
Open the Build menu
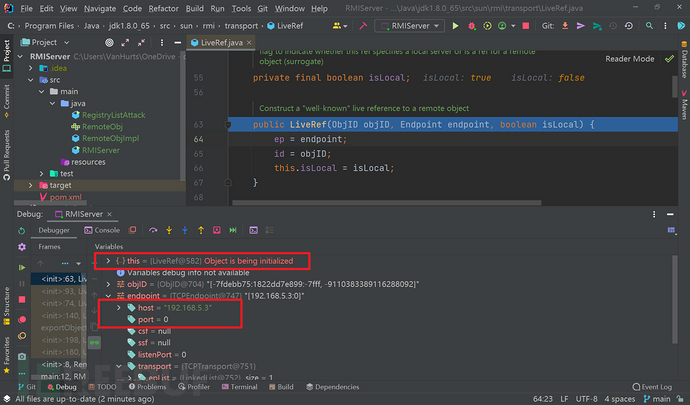[195, 8]
